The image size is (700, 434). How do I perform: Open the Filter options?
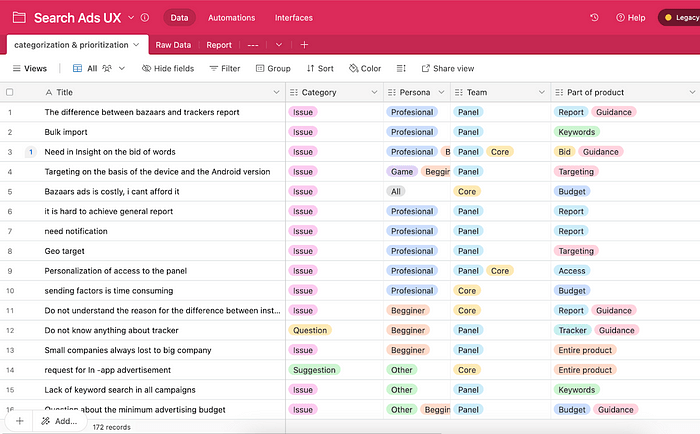pos(225,68)
